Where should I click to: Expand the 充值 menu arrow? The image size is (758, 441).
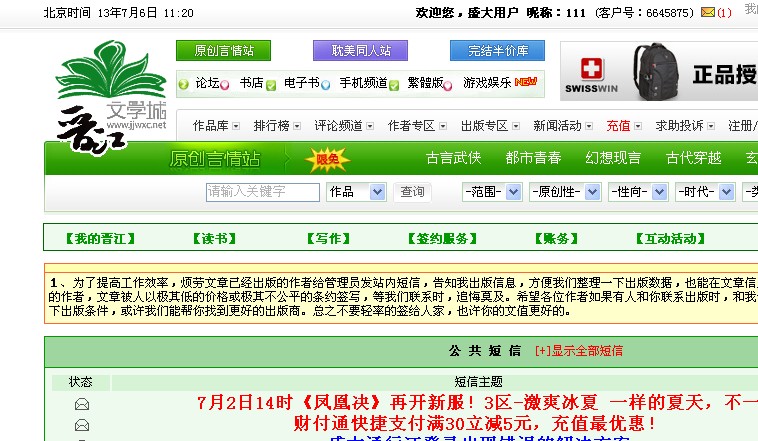point(638,126)
